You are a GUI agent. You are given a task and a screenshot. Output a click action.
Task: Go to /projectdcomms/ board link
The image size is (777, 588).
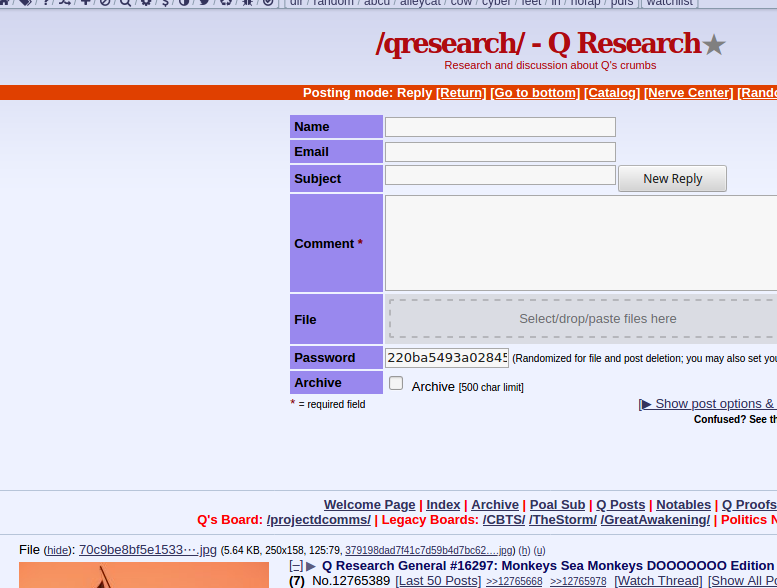319,520
